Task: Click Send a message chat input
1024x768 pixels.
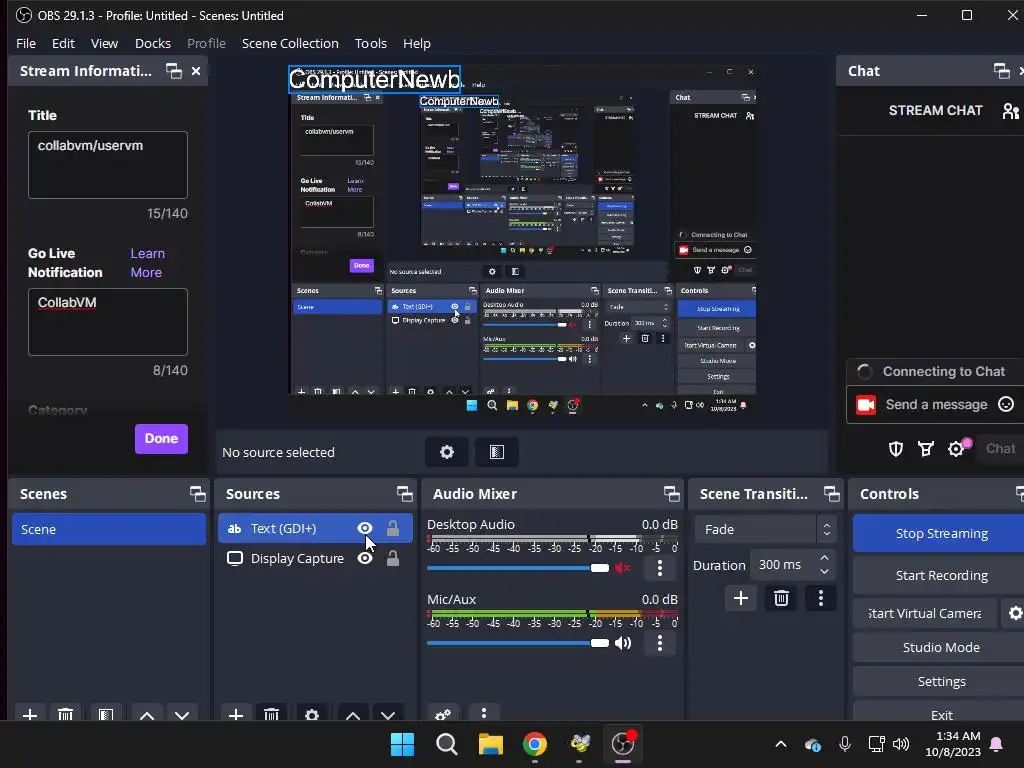Action: [x=936, y=404]
